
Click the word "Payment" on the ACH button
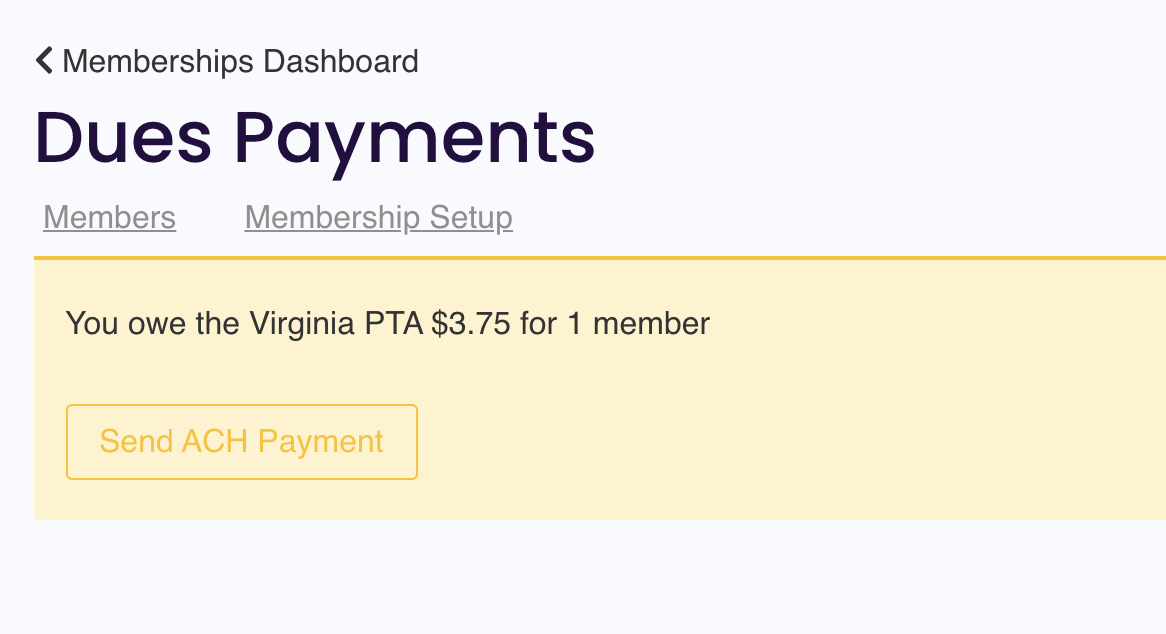[x=320, y=442]
